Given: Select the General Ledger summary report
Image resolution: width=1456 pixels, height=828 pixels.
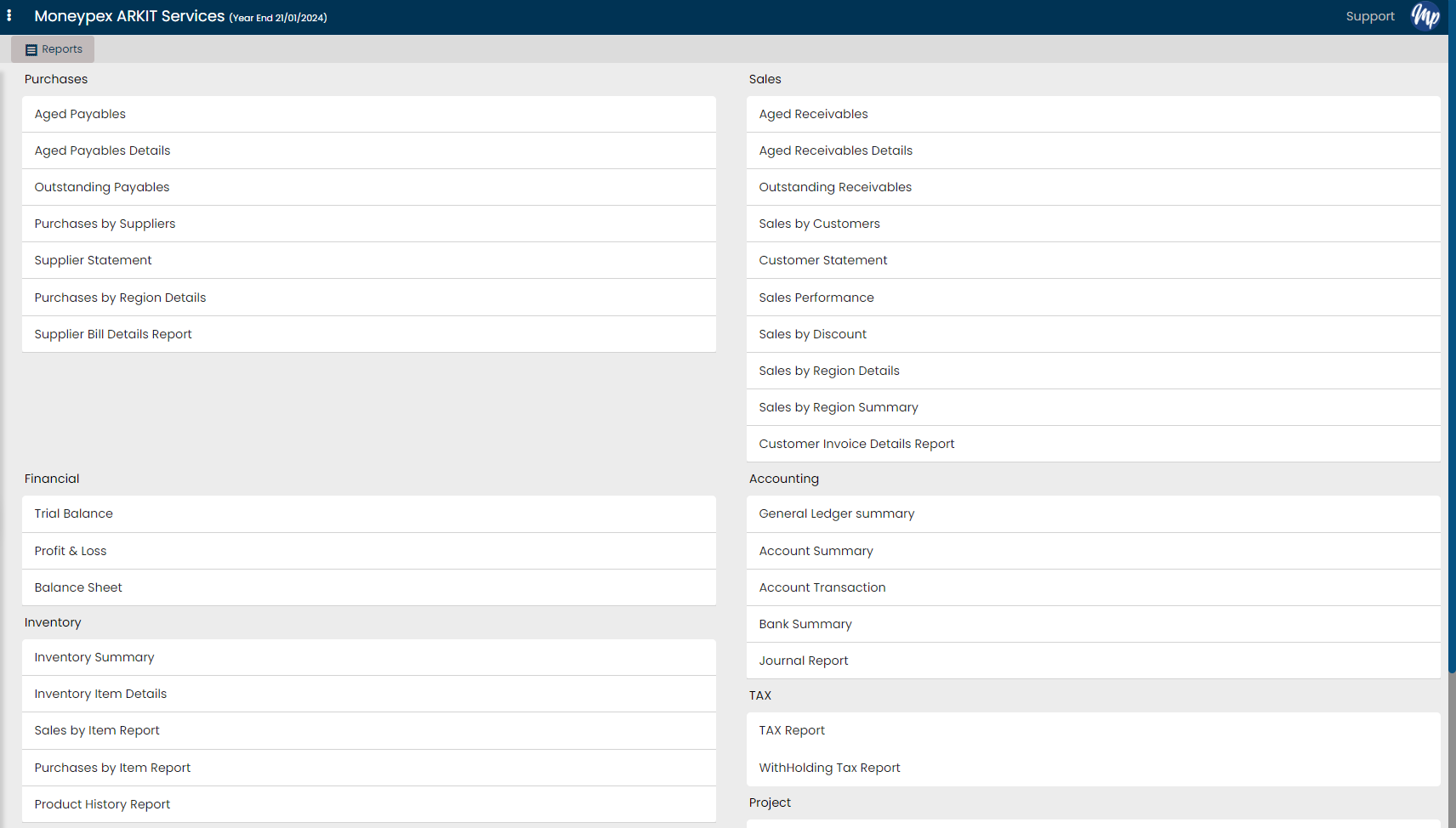Looking at the screenshot, I should tap(836, 513).
